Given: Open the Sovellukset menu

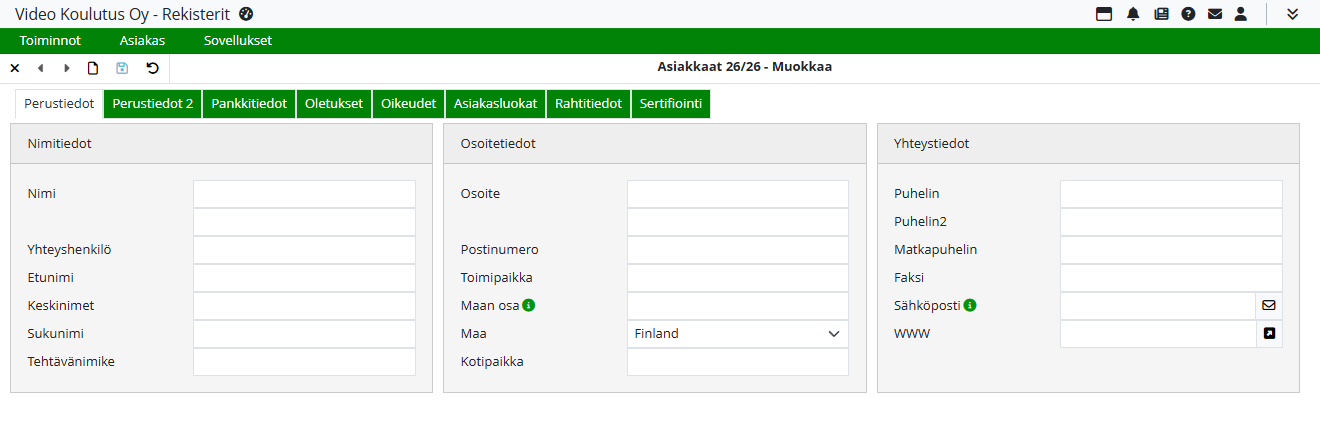Looking at the screenshot, I should (237, 41).
